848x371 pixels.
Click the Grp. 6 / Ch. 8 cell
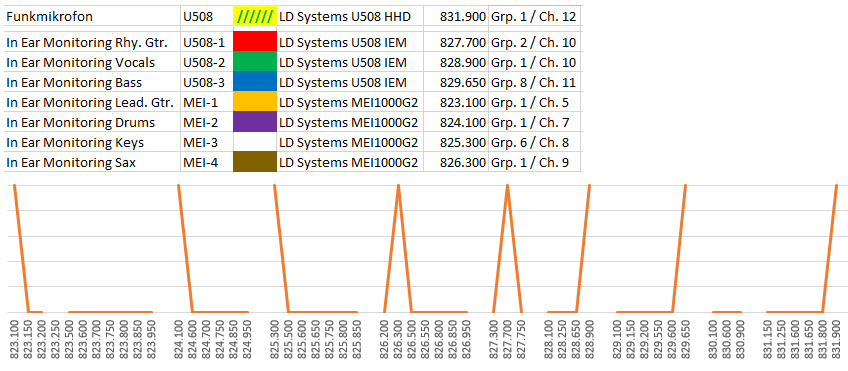(x=535, y=142)
